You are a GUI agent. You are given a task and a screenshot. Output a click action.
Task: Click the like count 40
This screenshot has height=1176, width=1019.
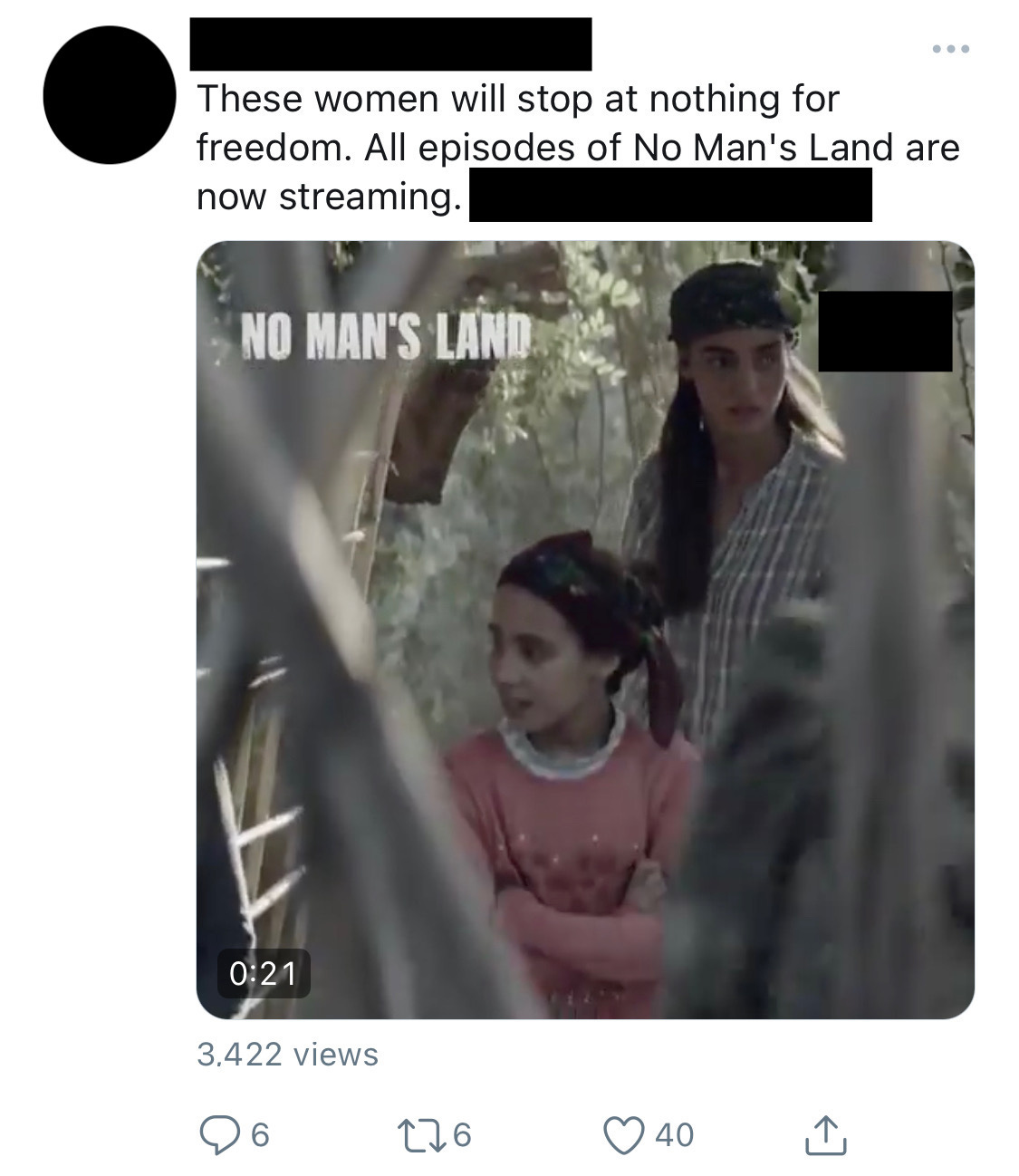[x=674, y=1134]
